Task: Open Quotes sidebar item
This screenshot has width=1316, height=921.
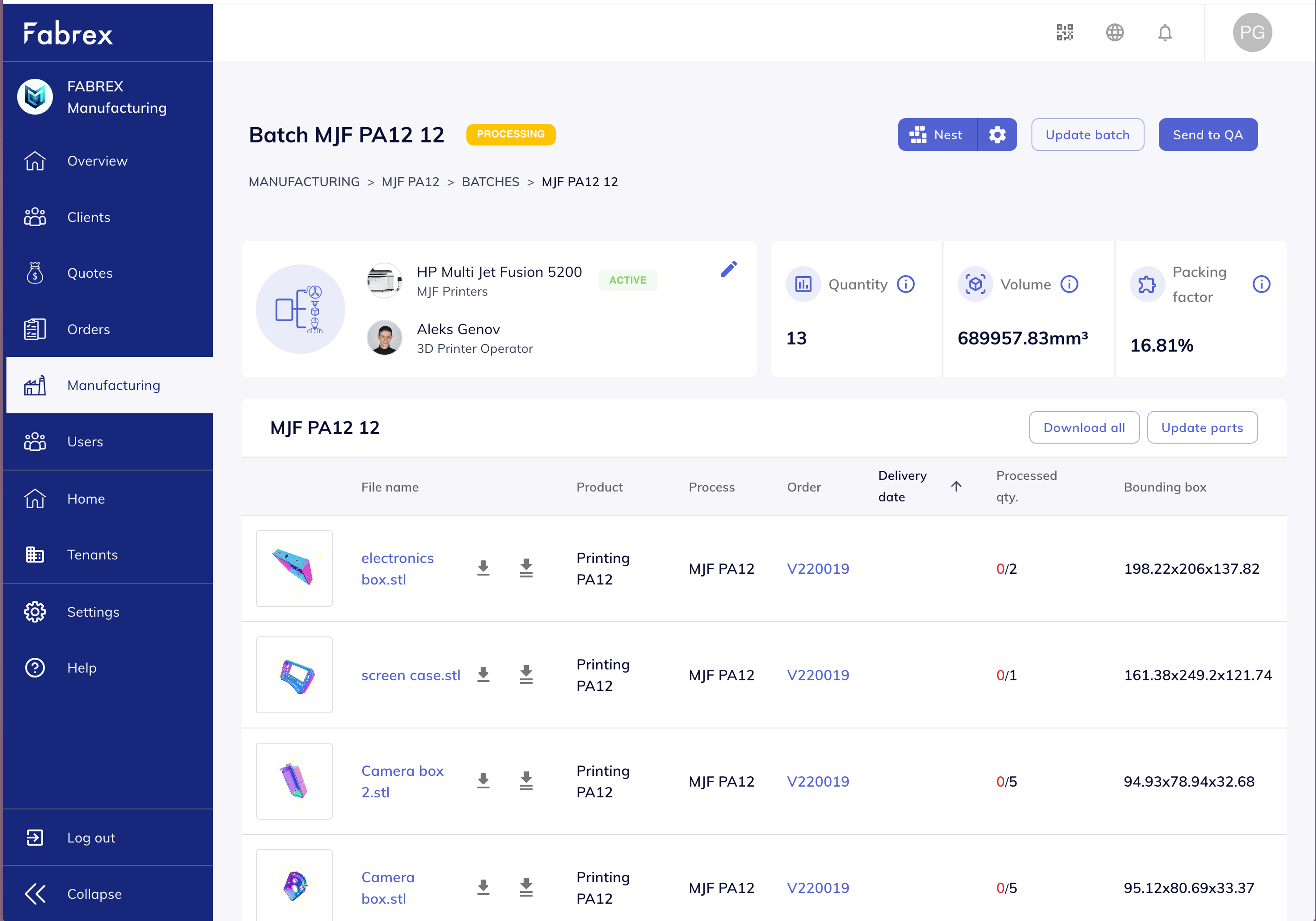Action: click(89, 274)
